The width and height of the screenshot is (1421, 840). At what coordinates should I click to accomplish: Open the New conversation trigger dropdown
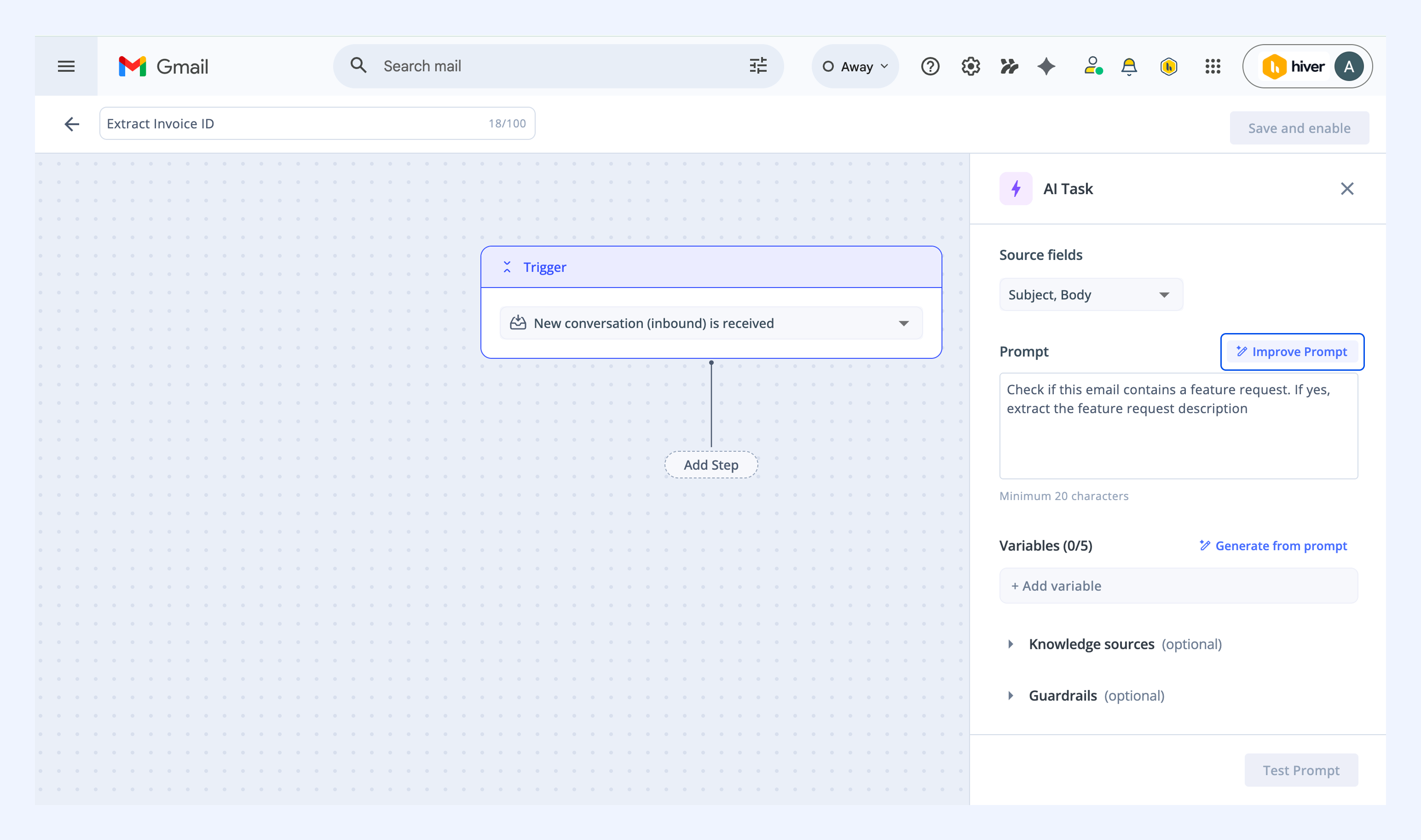[x=711, y=323]
